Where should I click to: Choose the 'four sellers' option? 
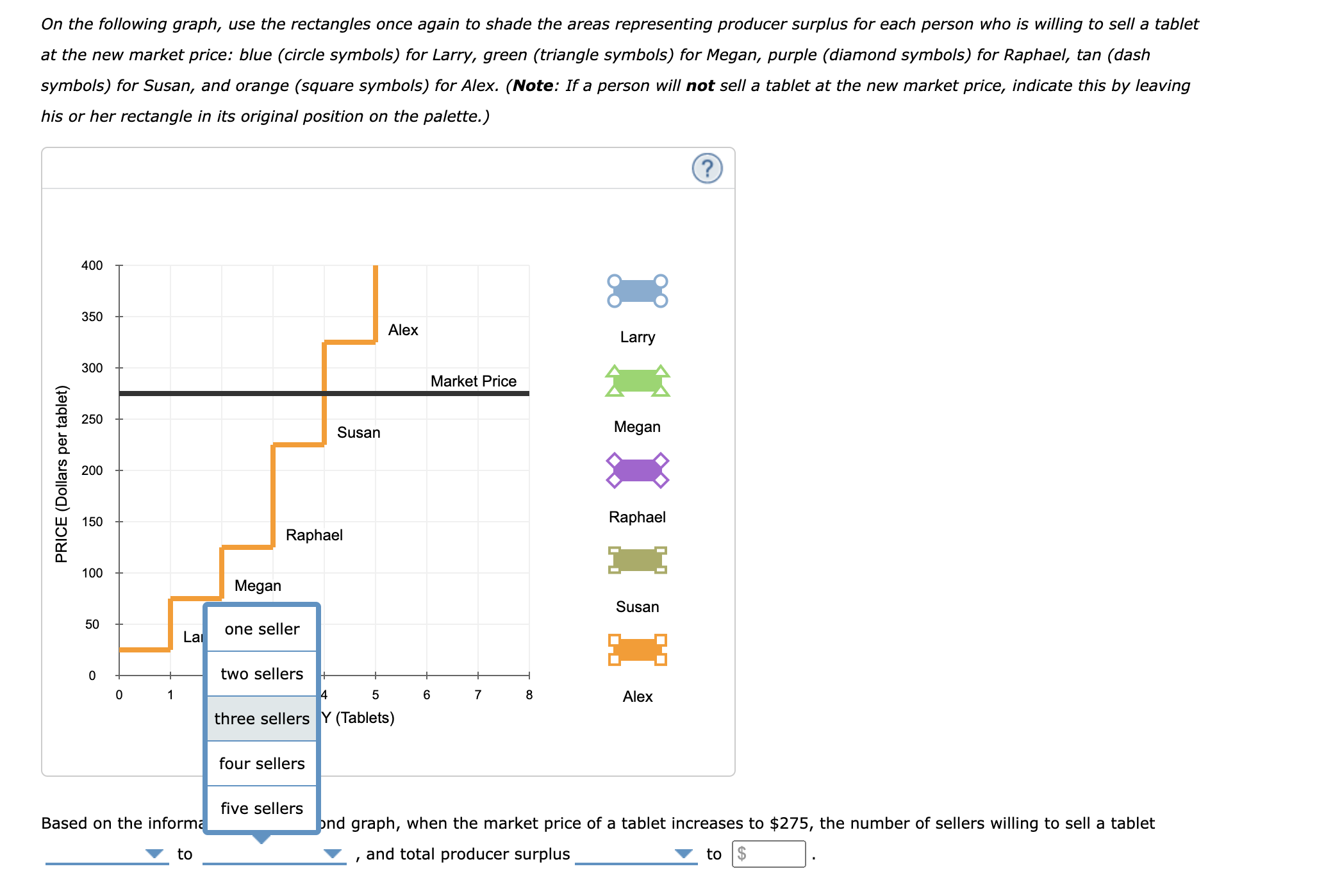coord(261,763)
